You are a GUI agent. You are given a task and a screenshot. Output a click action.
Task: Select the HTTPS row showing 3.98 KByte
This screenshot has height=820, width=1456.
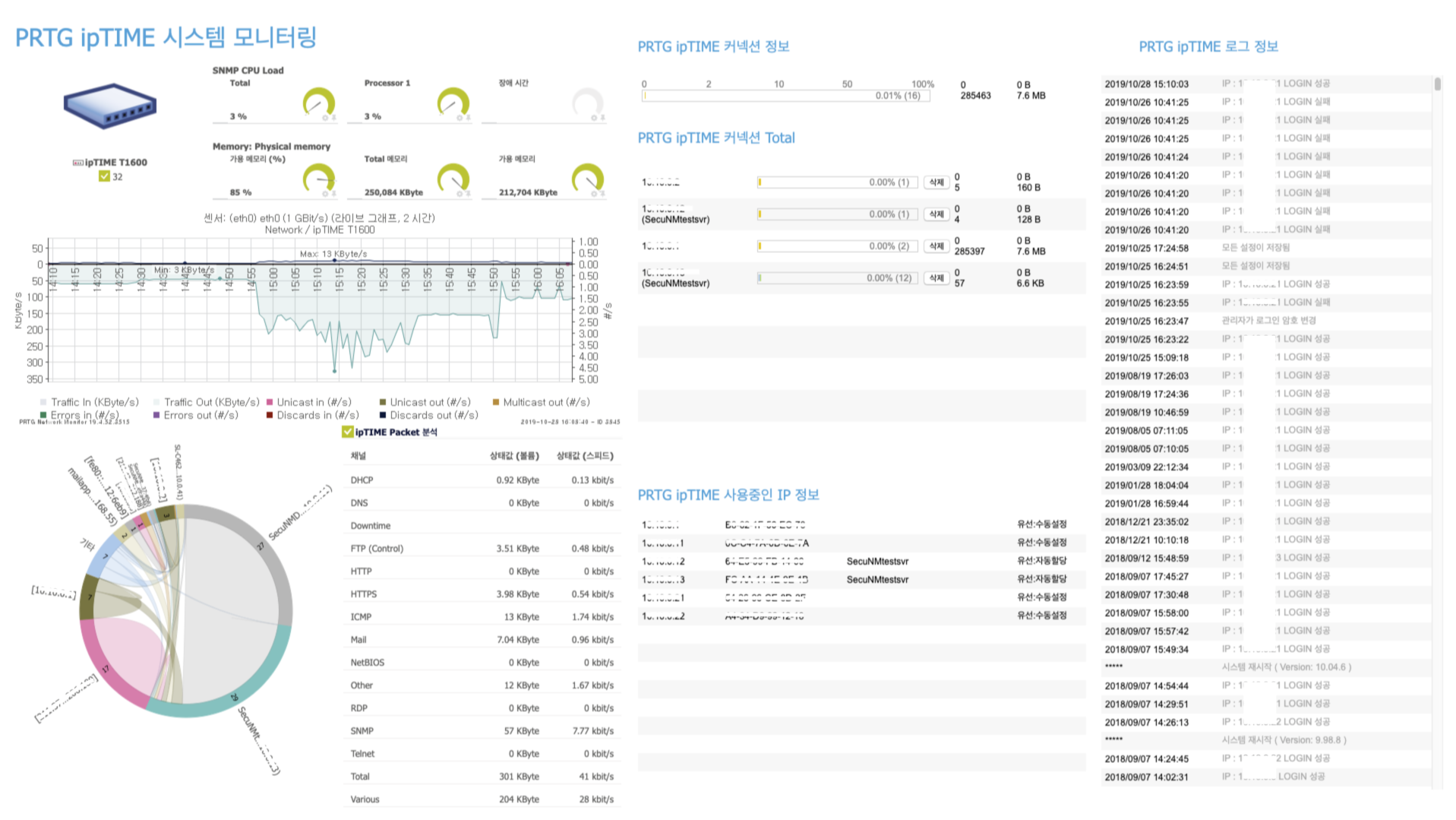pyautogui.click(x=482, y=594)
